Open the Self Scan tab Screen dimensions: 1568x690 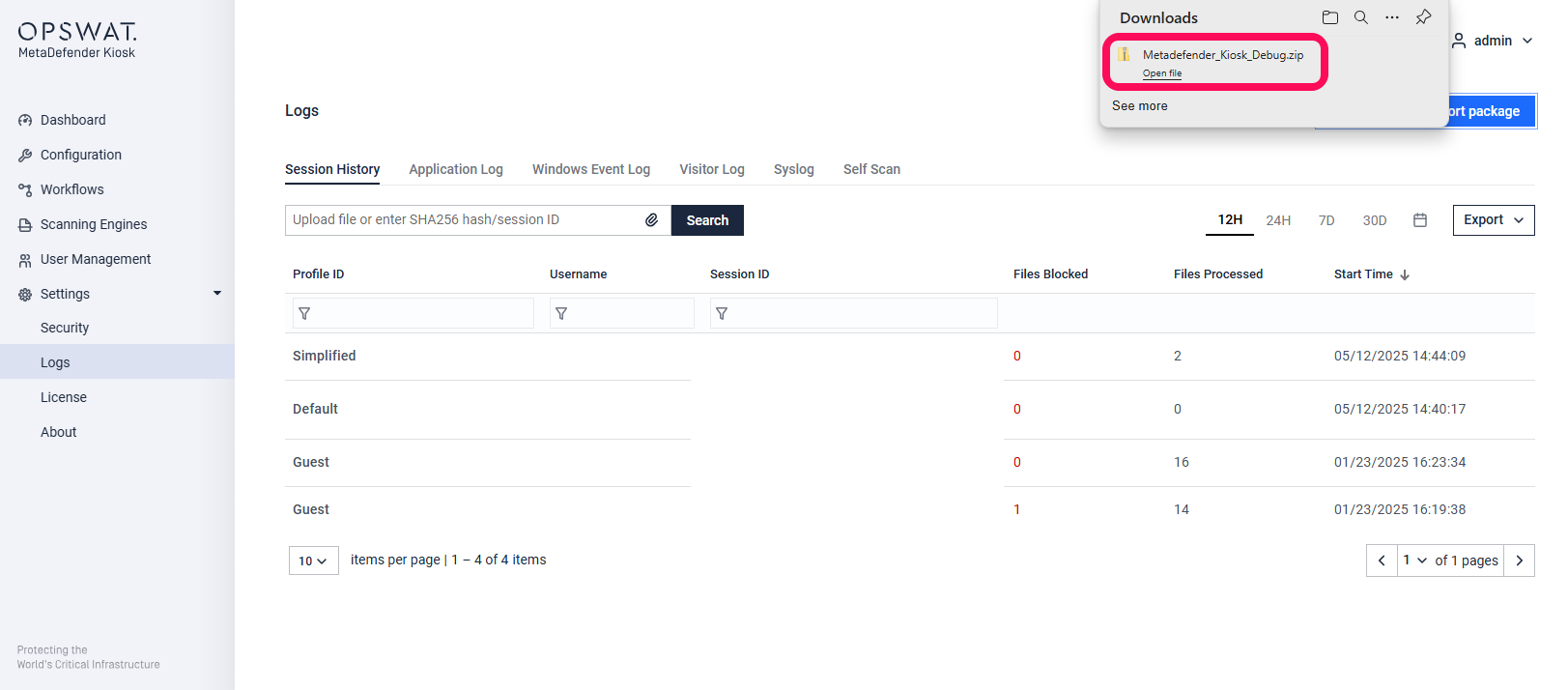871,169
